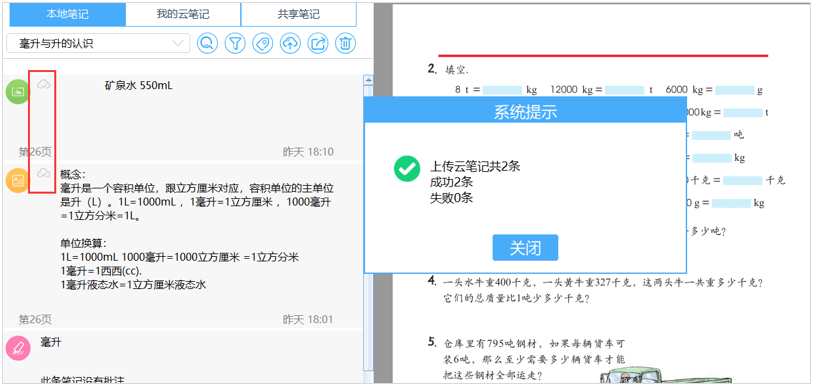816x388 pixels.
Task: Click the 单位换算 paragraph in the note
Action: (x=180, y=264)
